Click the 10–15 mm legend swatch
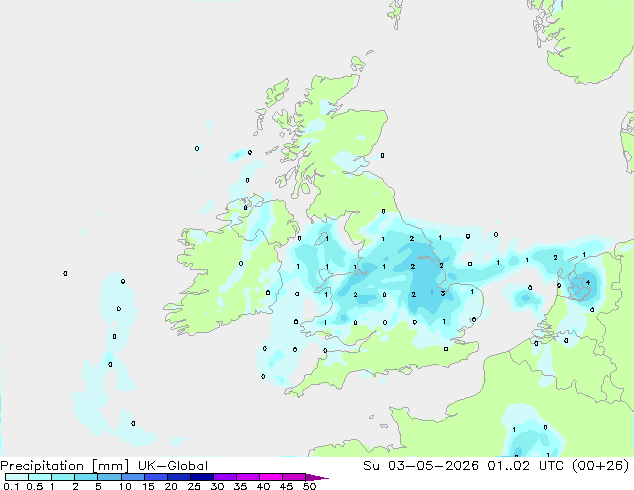 click(132, 477)
